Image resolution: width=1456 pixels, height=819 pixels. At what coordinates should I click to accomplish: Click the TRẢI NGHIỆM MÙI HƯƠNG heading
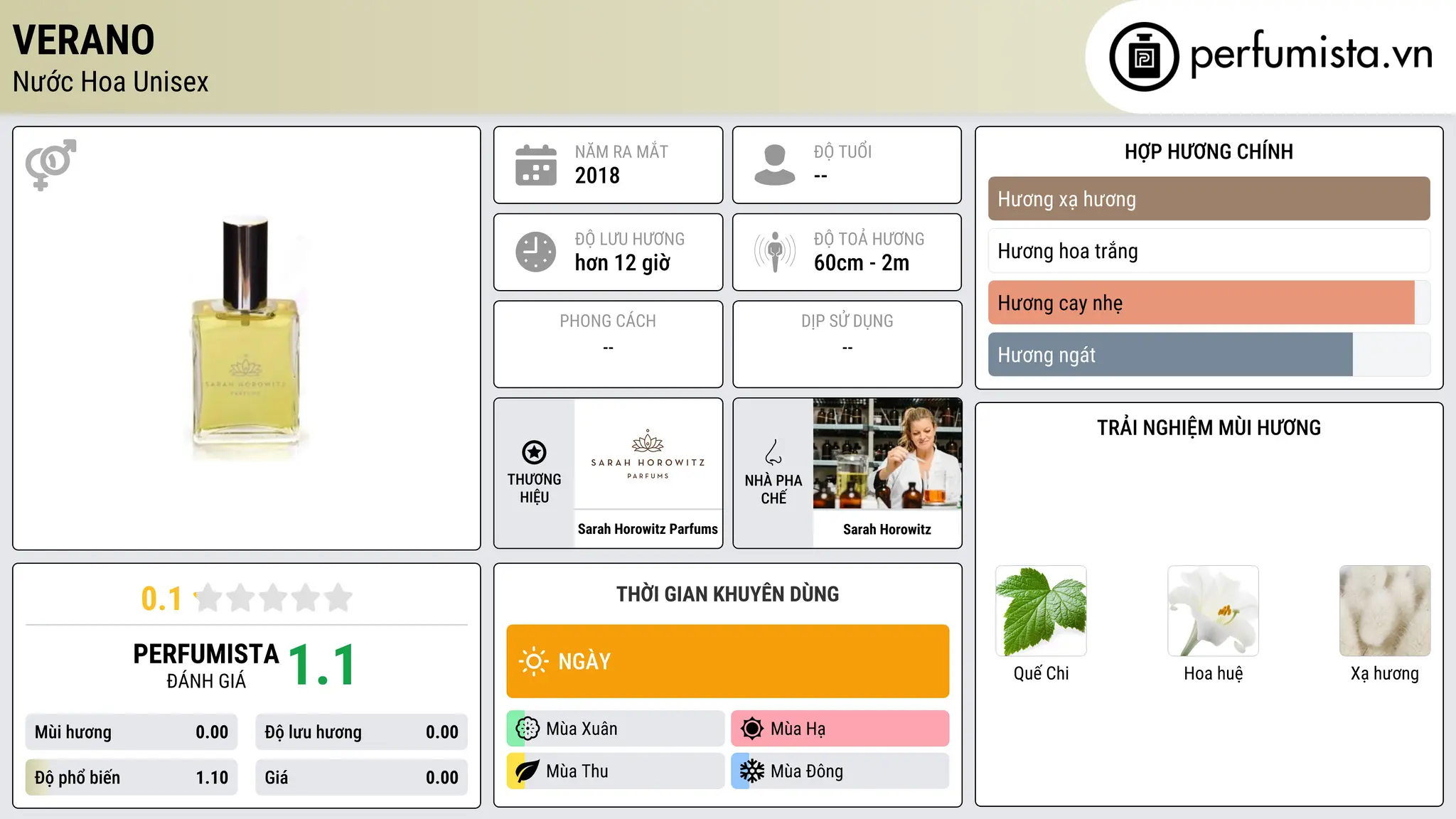tap(1209, 427)
